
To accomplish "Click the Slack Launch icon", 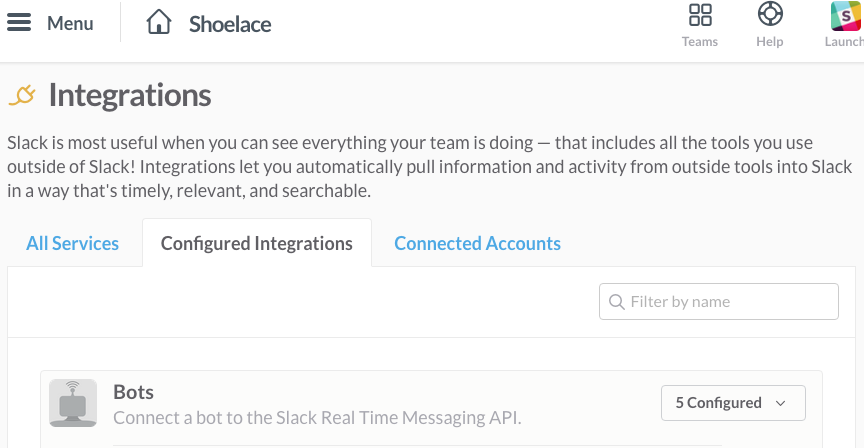I will [x=846, y=15].
